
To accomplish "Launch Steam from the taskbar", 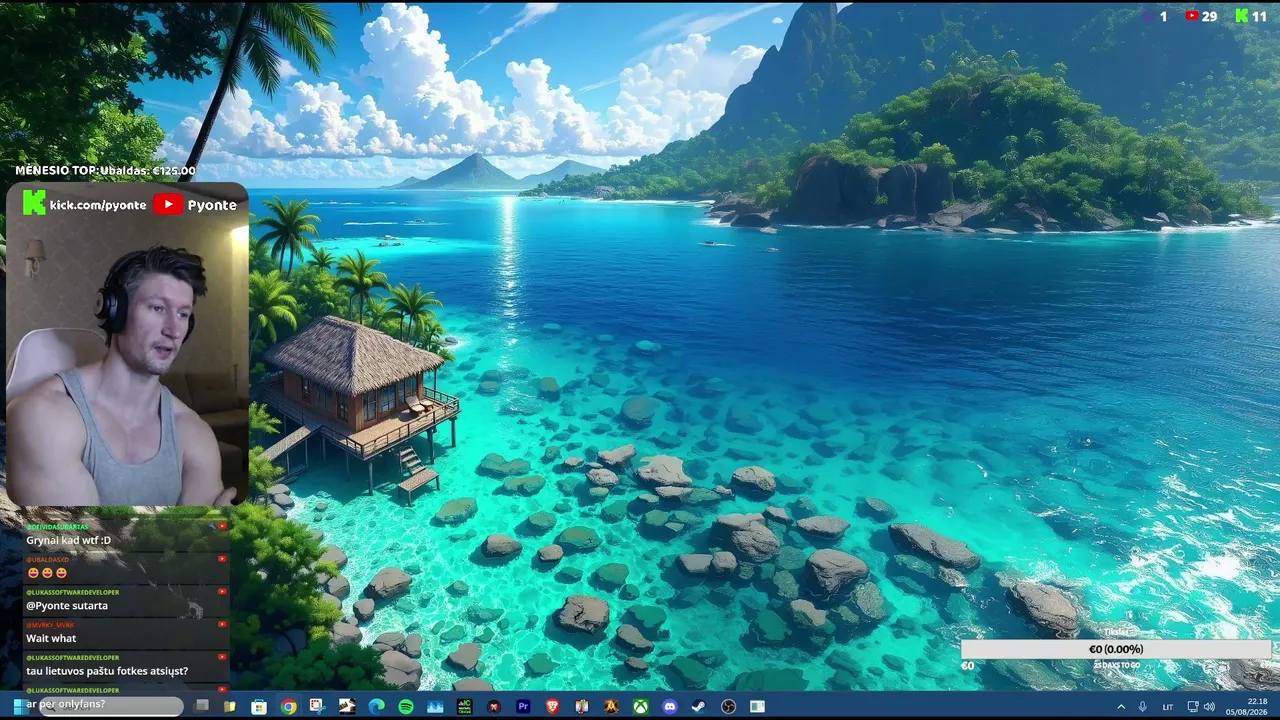I will [698, 706].
